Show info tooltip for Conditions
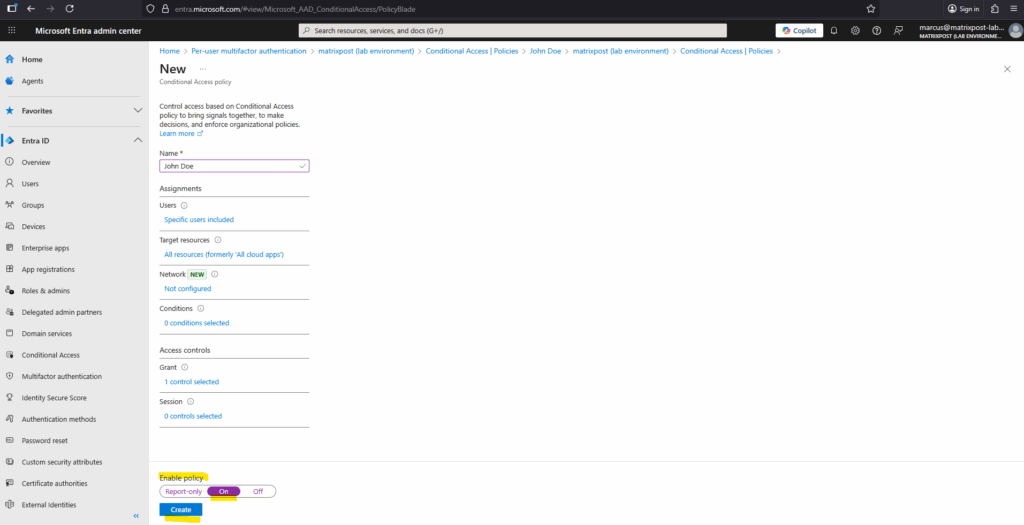The height and width of the screenshot is (525, 1024). 200,308
